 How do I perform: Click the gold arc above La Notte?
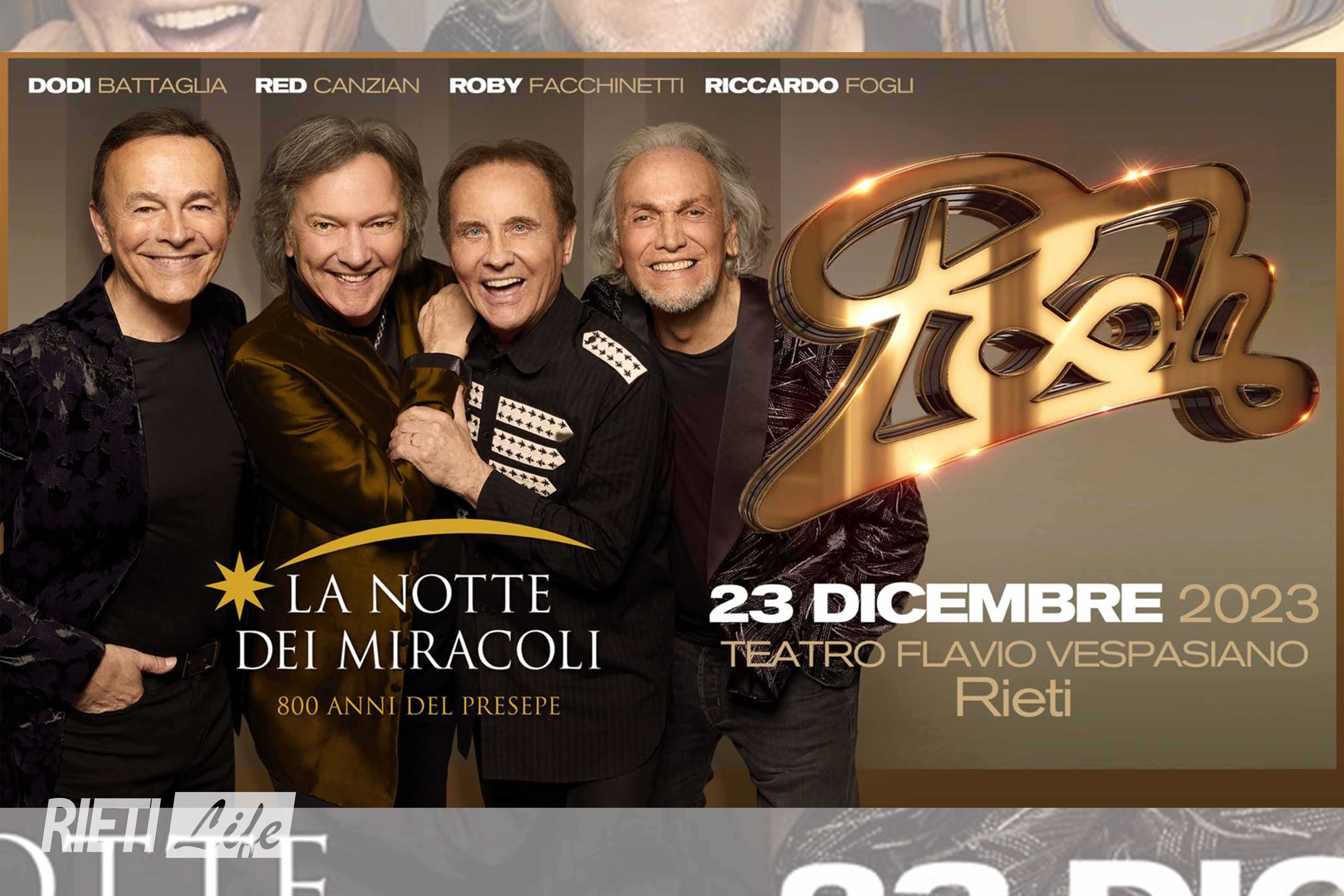point(434,543)
